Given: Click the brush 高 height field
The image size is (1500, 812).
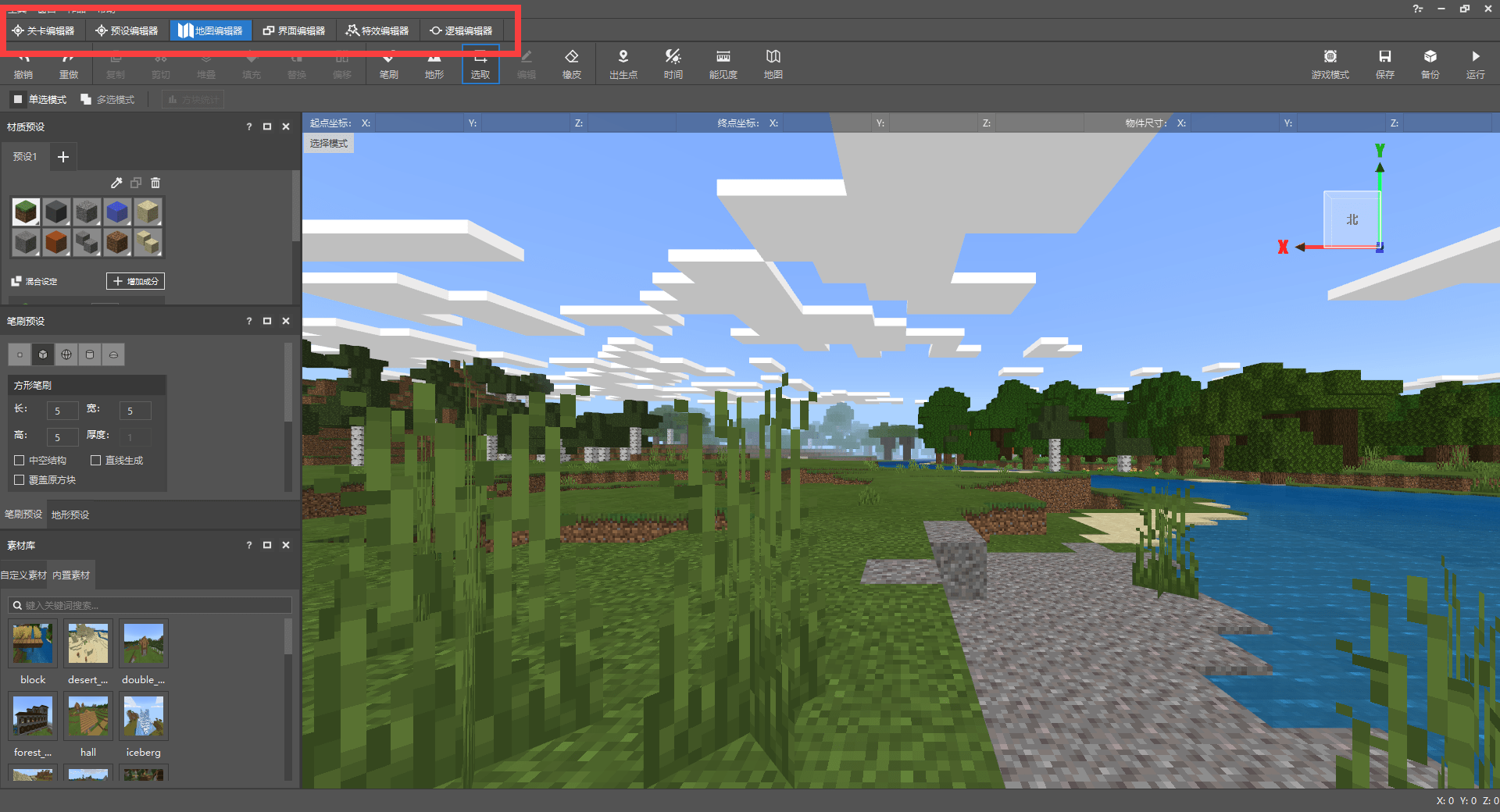Looking at the screenshot, I should pos(62,437).
